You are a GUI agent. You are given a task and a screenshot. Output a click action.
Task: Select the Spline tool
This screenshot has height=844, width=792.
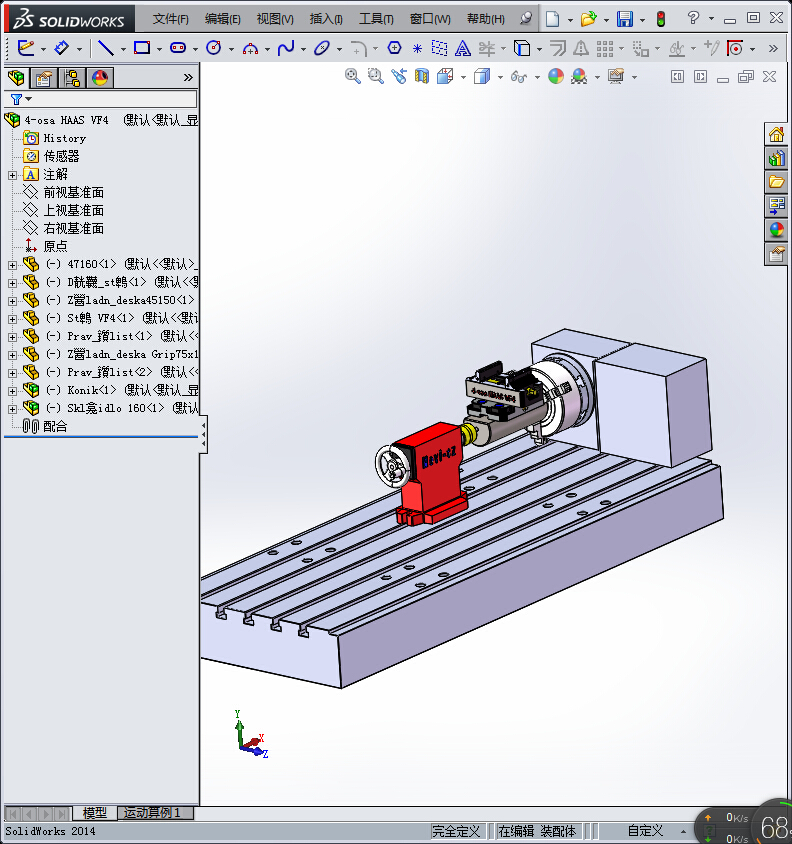pyautogui.click(x=286, y=48)
